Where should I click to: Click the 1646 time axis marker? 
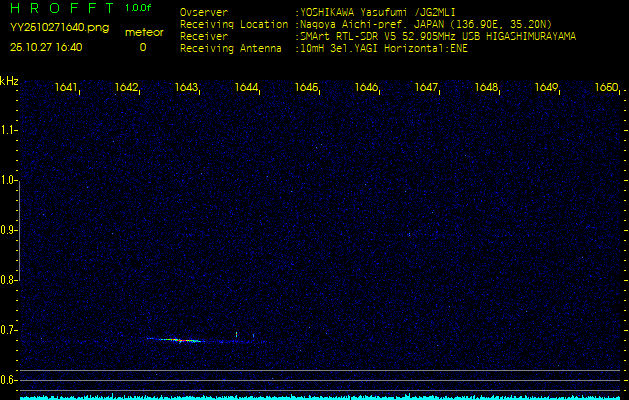366,87
